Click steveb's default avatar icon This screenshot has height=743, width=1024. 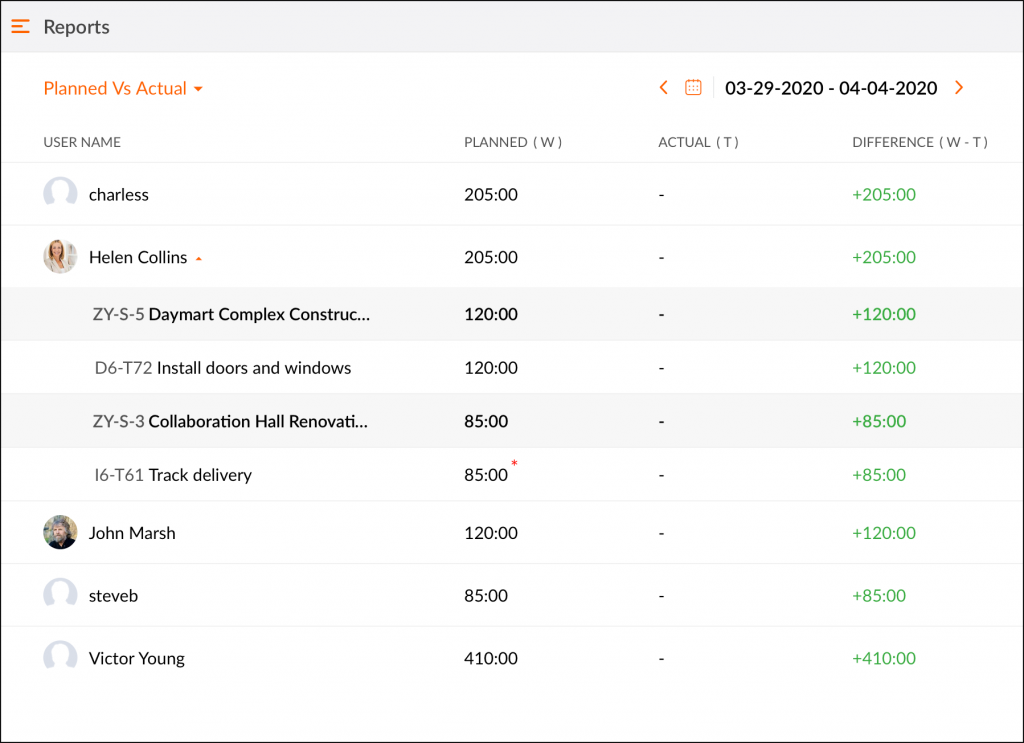[60, 596]
